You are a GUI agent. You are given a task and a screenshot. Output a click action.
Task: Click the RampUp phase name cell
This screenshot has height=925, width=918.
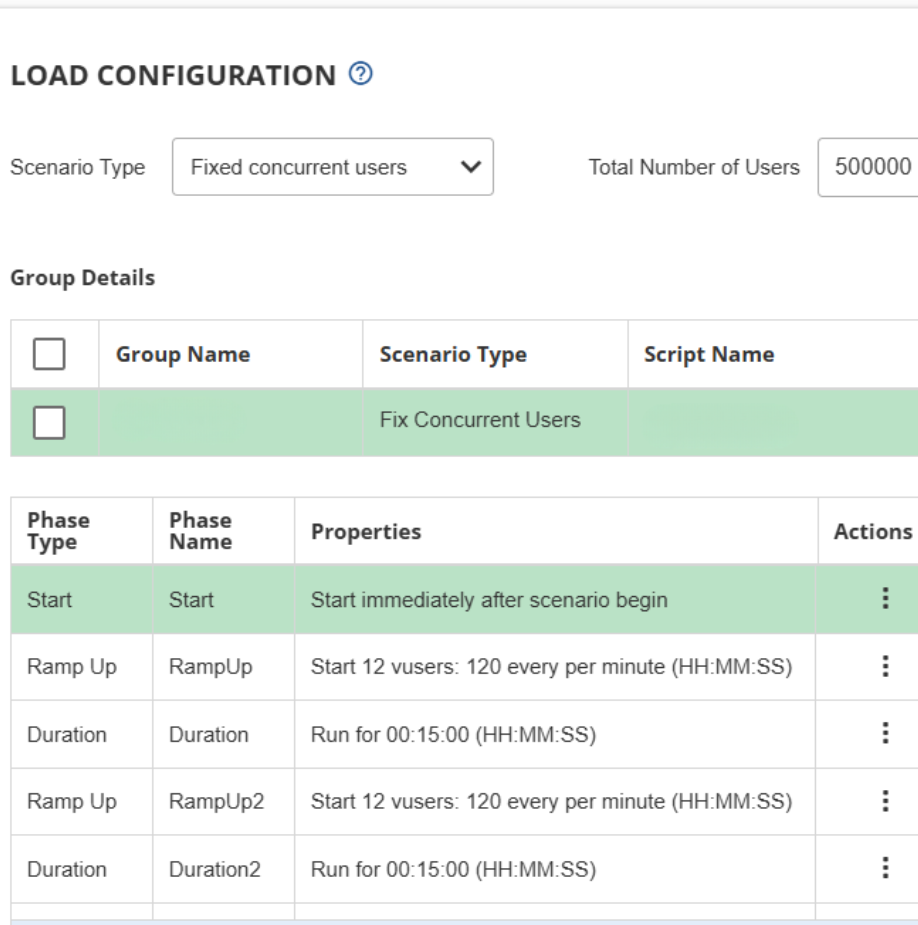click(211, 667)
